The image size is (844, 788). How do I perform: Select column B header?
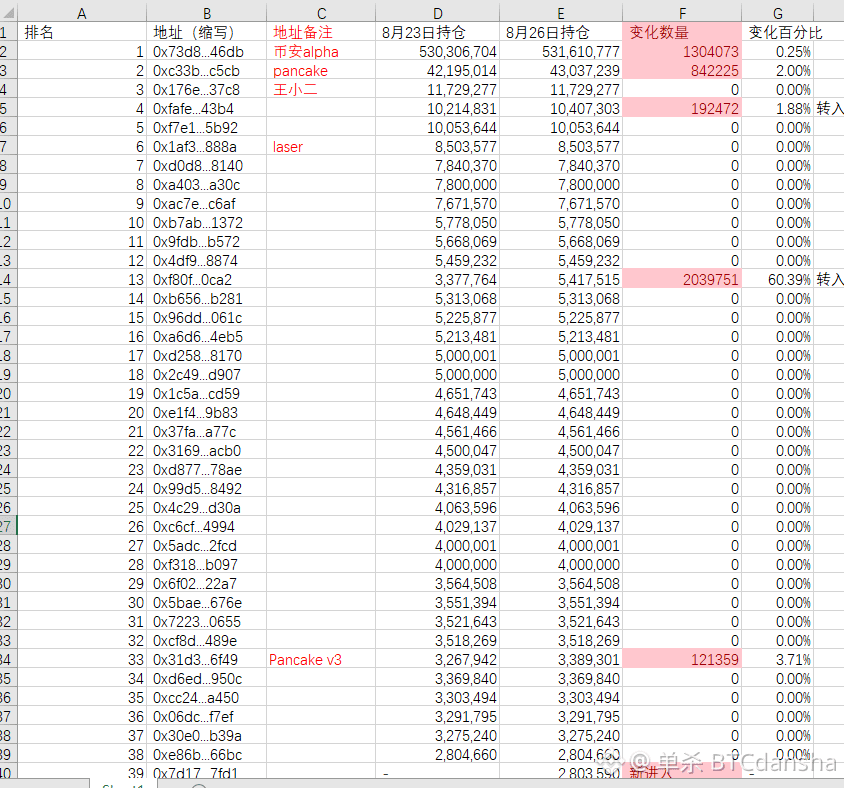[207, 13]
